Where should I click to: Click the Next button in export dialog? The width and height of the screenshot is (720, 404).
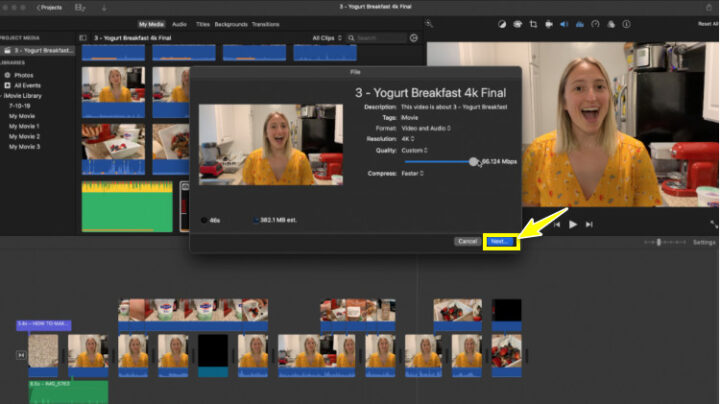click(501, 241)
